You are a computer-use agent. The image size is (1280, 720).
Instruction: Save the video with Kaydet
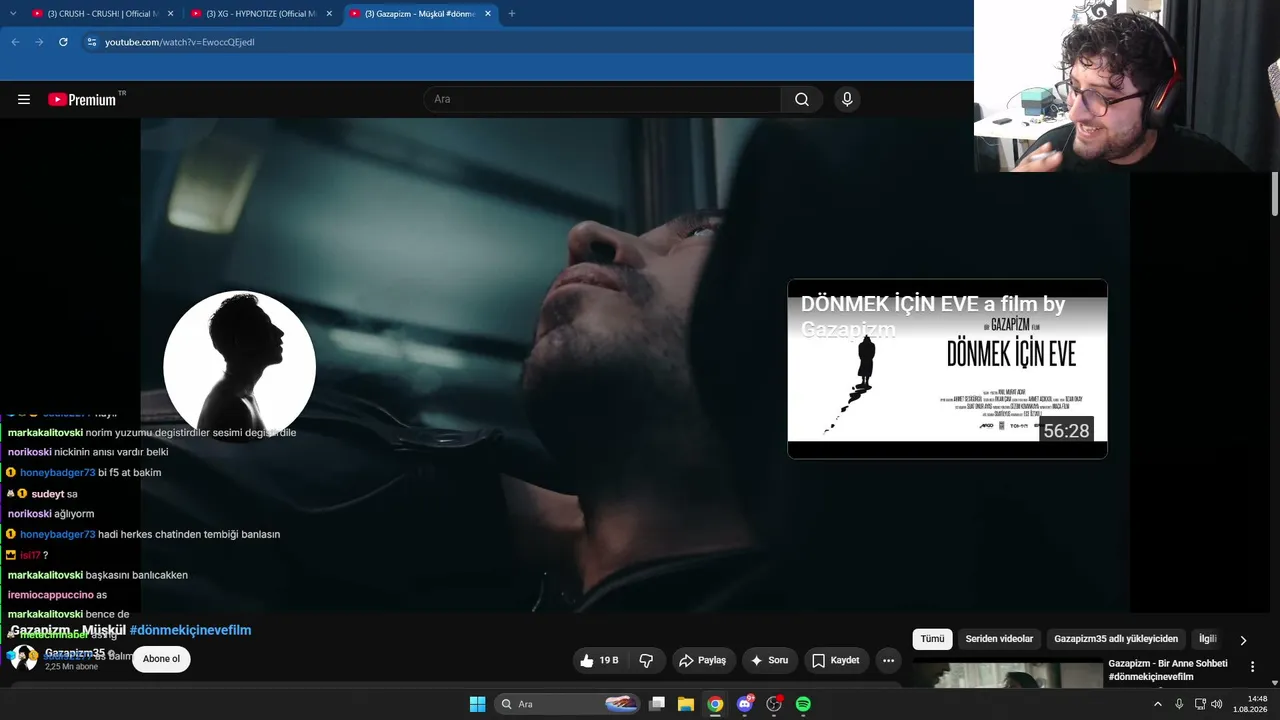836,660
